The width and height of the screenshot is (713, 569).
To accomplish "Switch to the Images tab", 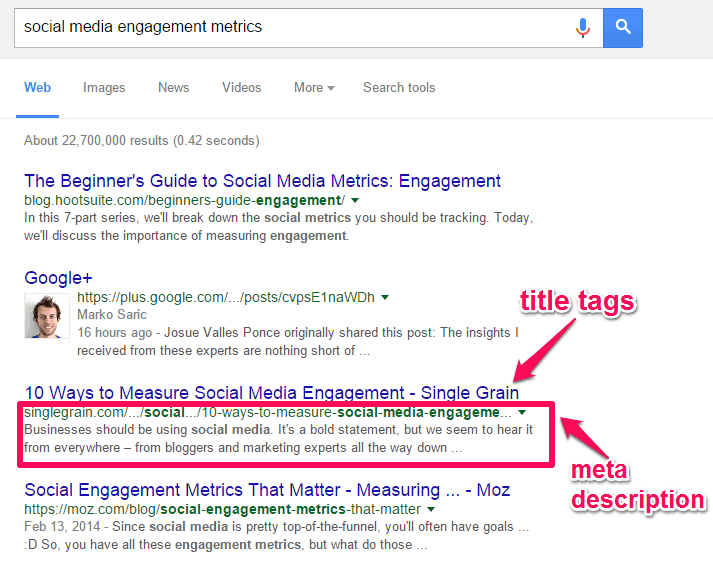I will (104, 87).
